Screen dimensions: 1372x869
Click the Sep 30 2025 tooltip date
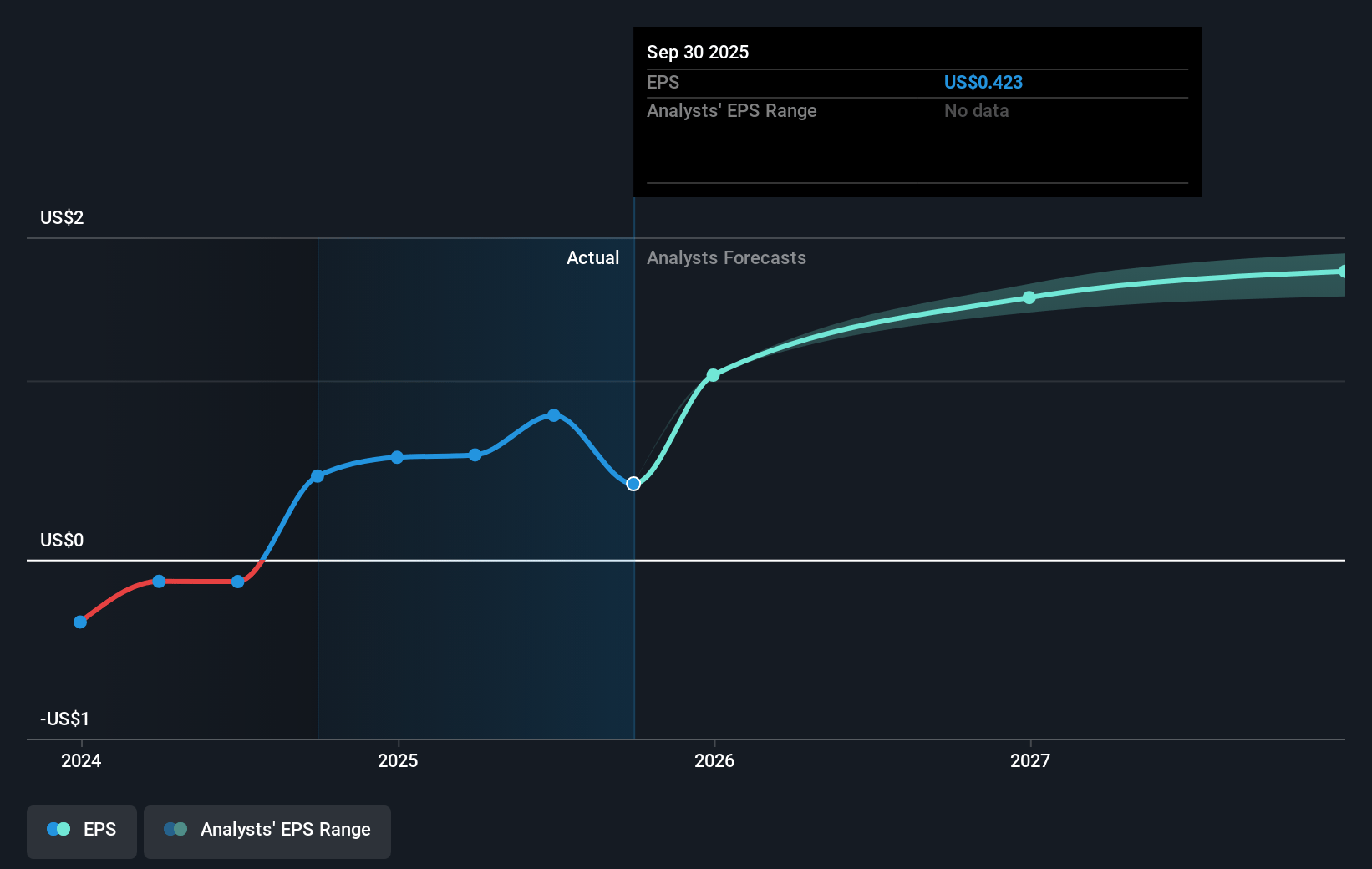tap(698, 53)
